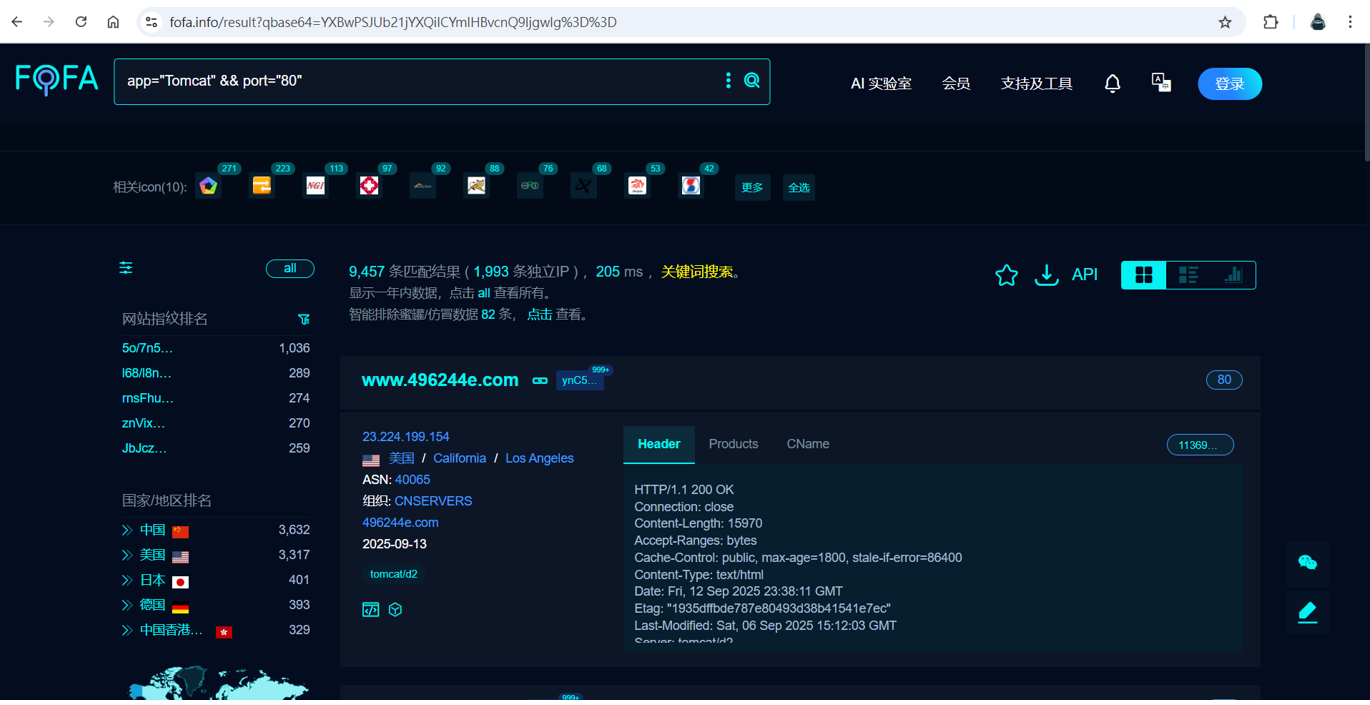This screenshot has width=1370, height=705.
Task: Click 全选 to select all icons
Action: coord(799,187)
